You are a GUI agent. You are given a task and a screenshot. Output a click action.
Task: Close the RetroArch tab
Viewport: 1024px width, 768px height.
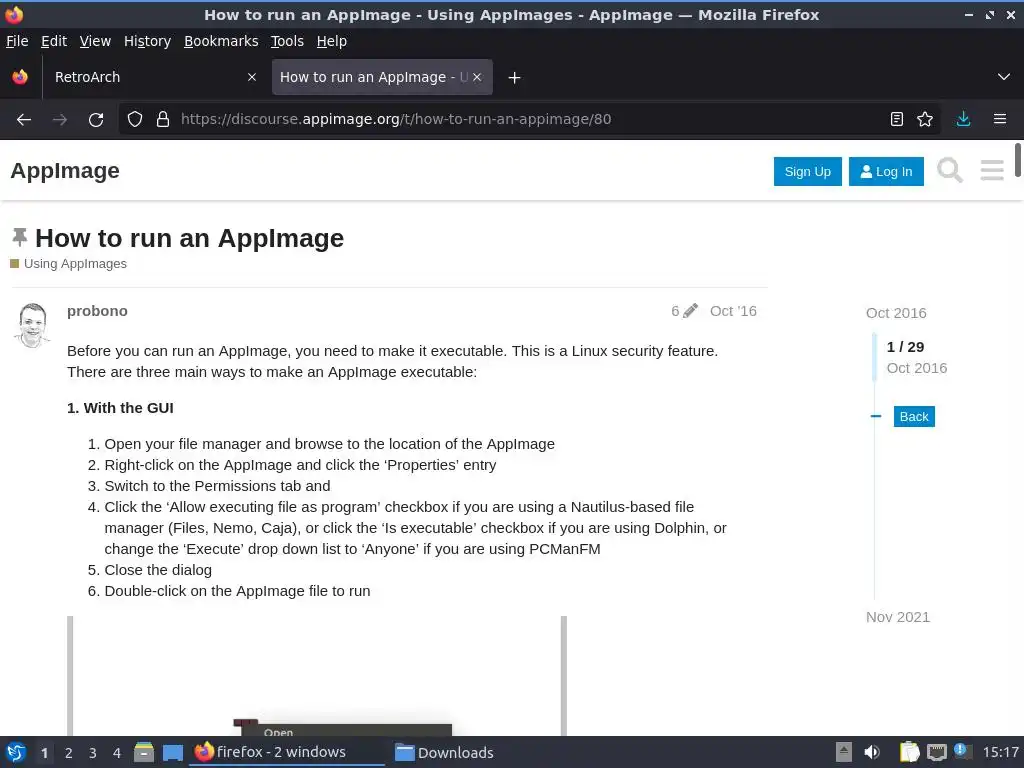point(252,77)
